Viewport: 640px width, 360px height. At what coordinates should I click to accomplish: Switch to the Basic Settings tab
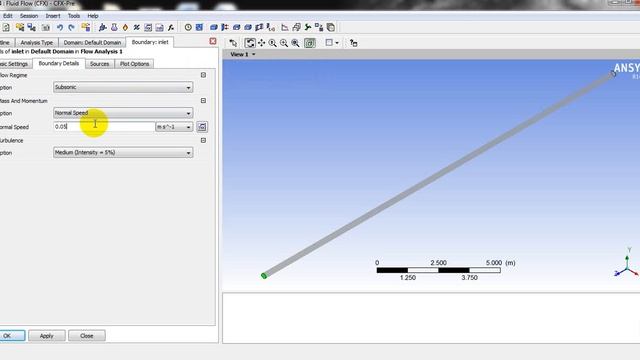[15, 64]
